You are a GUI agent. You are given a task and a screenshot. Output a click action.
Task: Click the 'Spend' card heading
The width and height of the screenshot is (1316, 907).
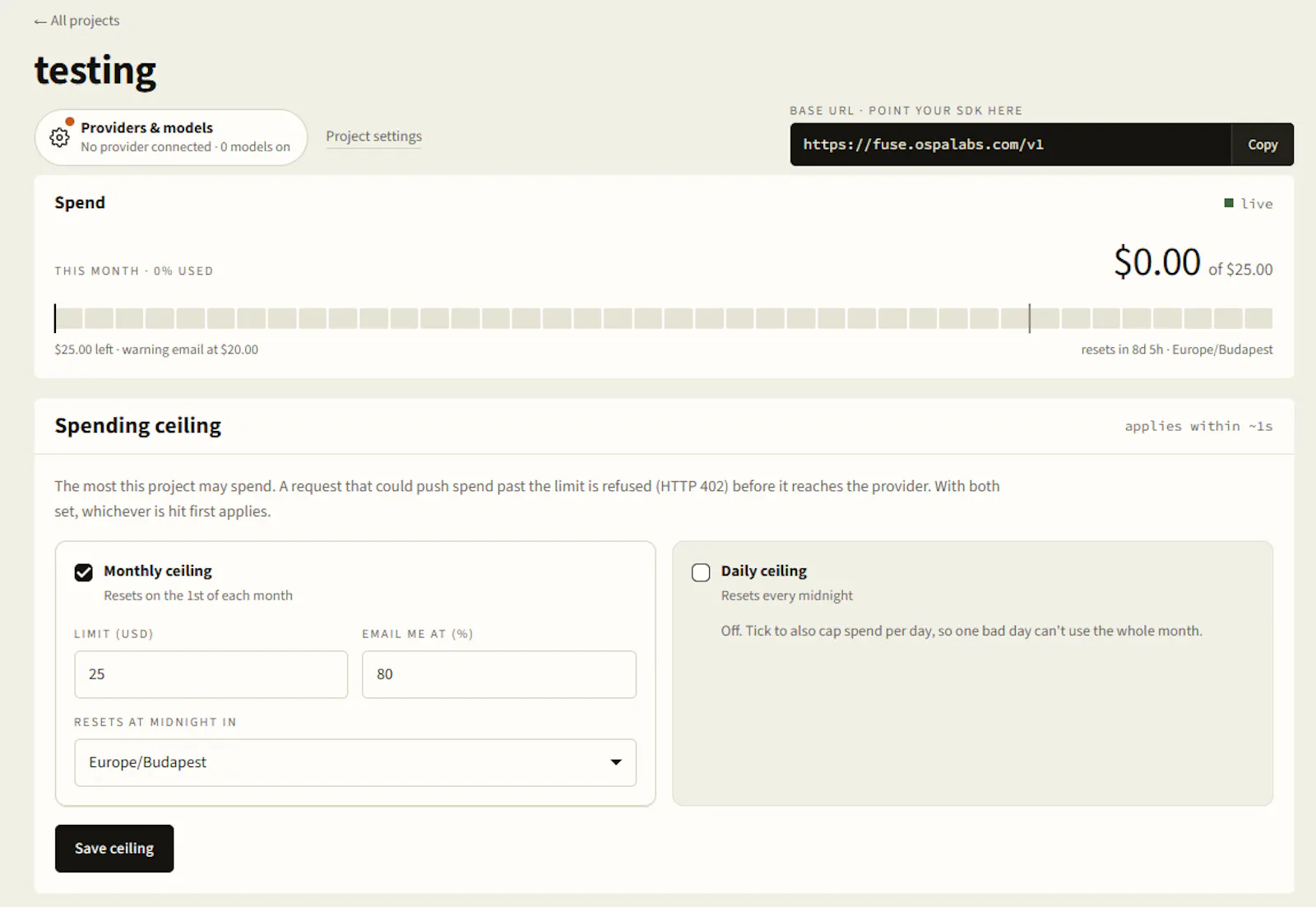tap(80, 203)
